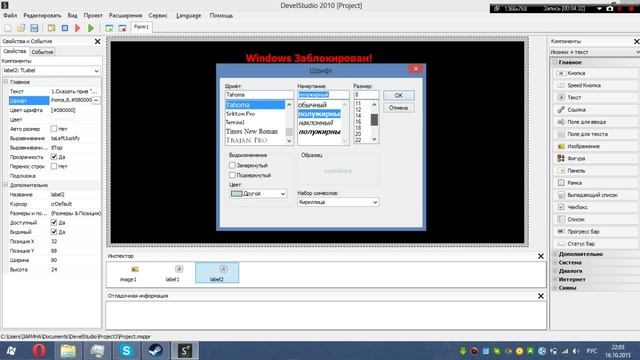This screenshot has height=360, width=640.
Task: Open the Редактировать menu
Action: tap(42, 16)
